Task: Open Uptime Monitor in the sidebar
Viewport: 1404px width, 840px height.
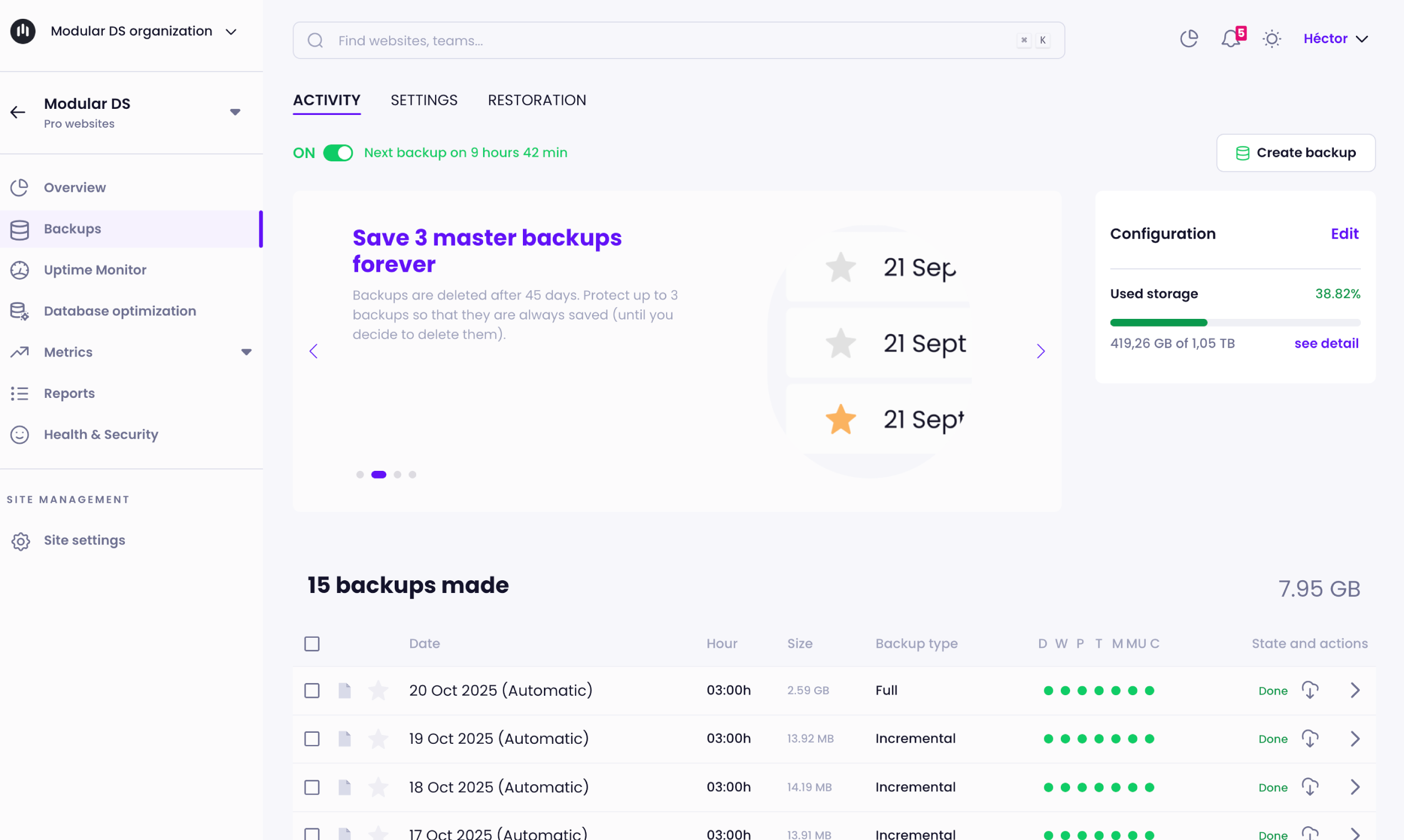Action: click(95, 270)
